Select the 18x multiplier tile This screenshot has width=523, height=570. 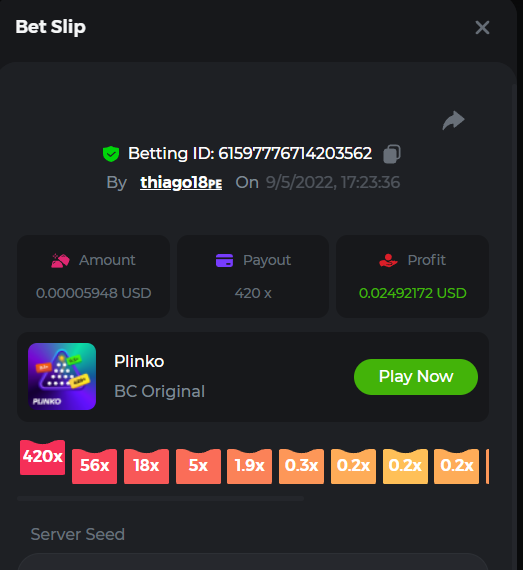pos(146,466)
